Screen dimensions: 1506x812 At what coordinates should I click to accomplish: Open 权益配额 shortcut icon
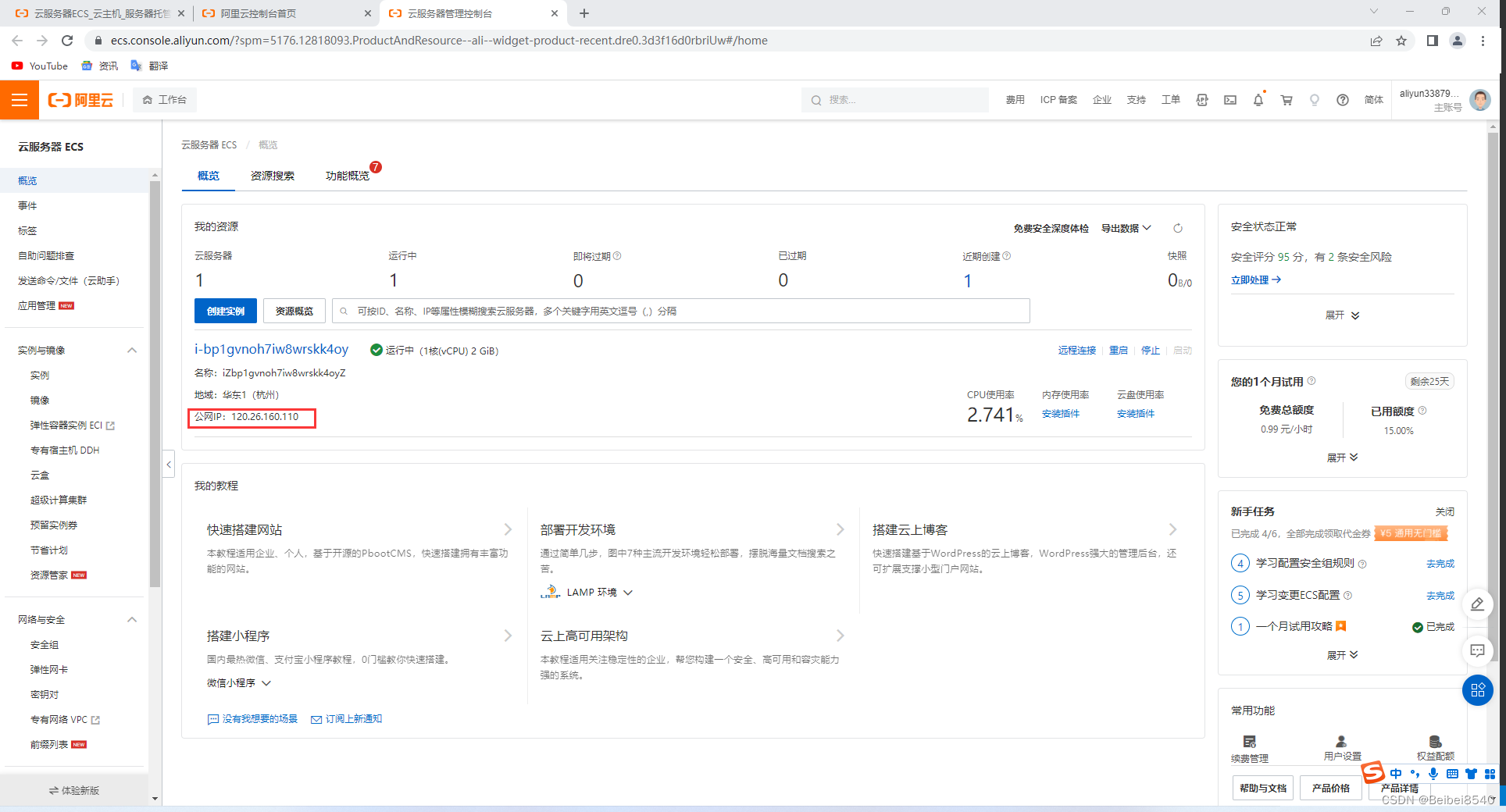click(x=1435, y=742)
